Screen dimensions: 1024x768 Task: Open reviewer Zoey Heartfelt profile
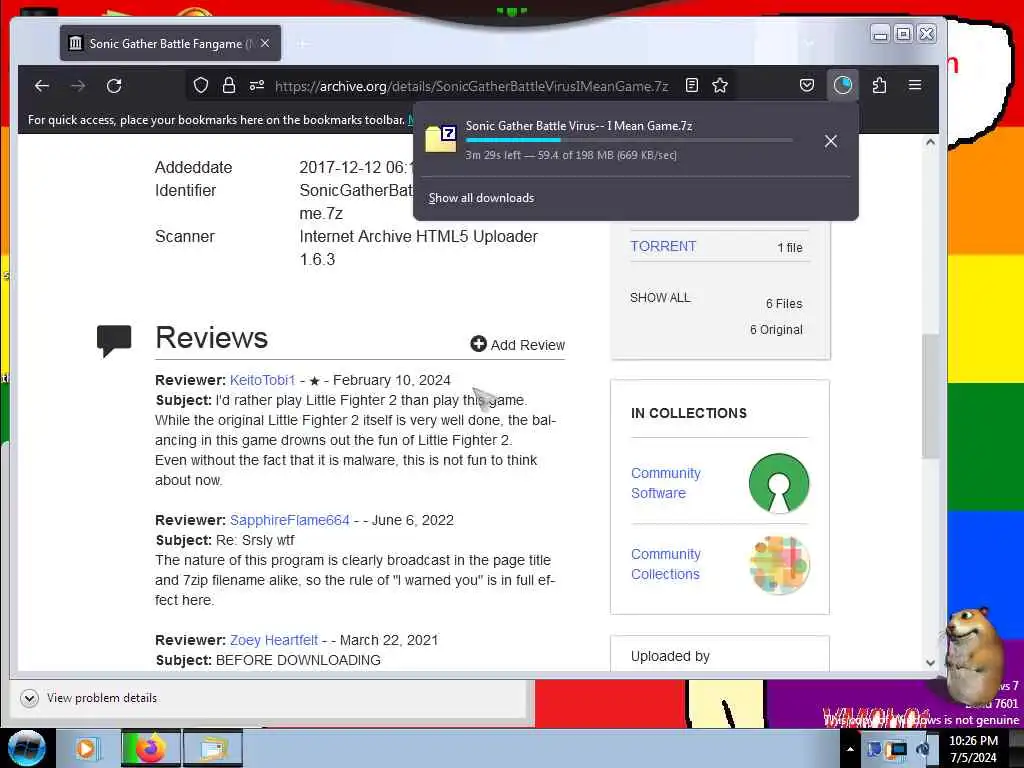(x=274, y=640)
